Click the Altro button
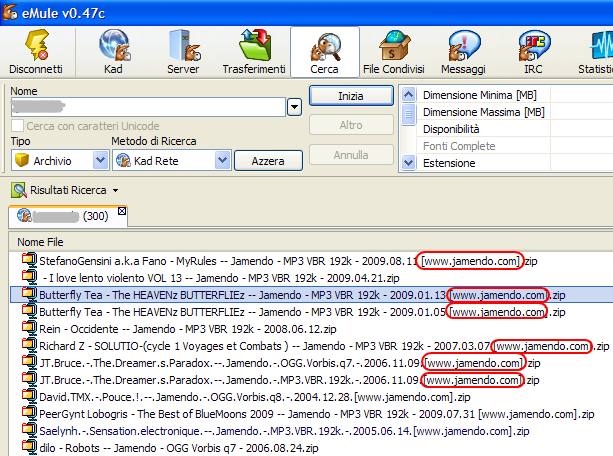This screenshot has height=456, width=613. coord(351,125)
